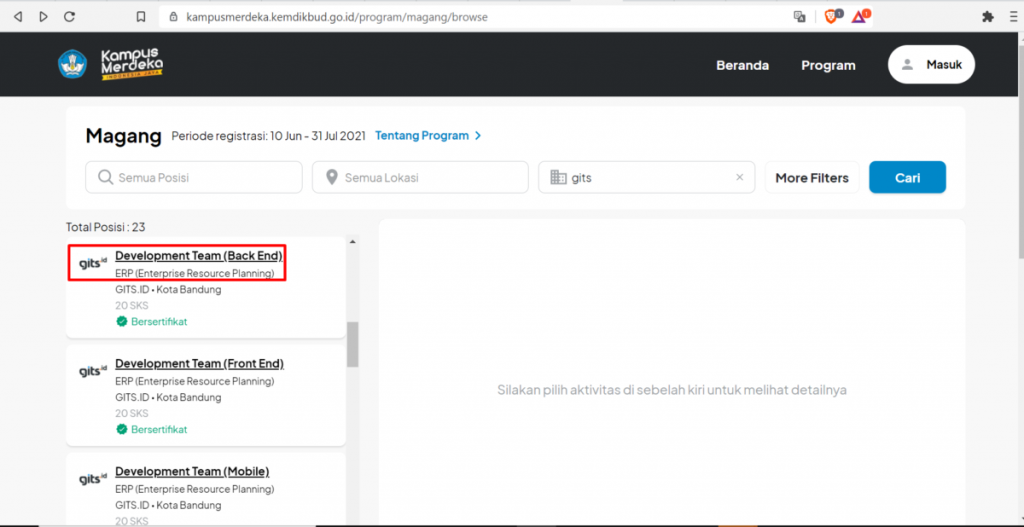Click the Silakan pilih aktivitas placeholder text

672,391
